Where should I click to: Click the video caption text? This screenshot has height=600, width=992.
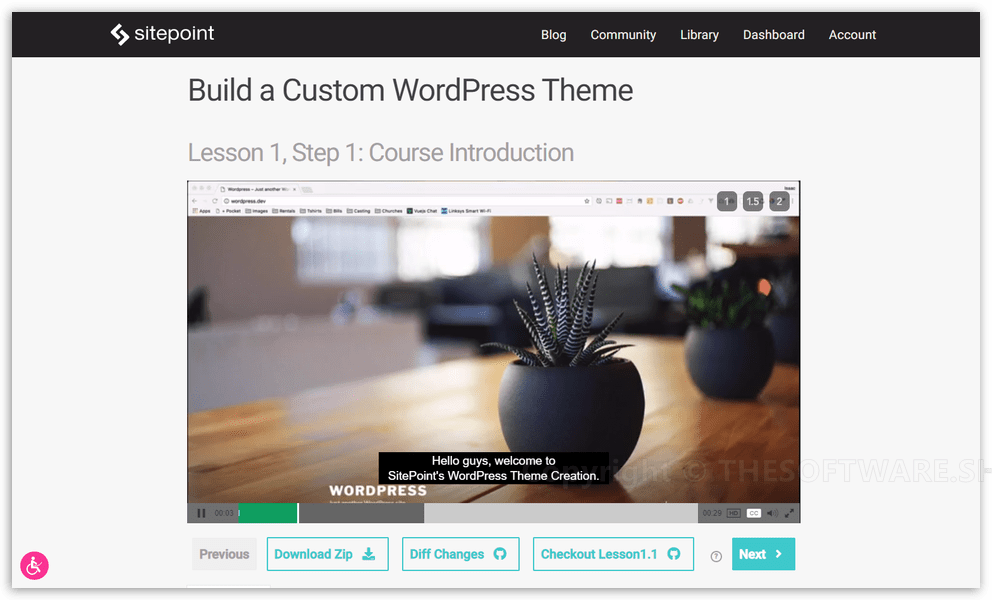493,468
